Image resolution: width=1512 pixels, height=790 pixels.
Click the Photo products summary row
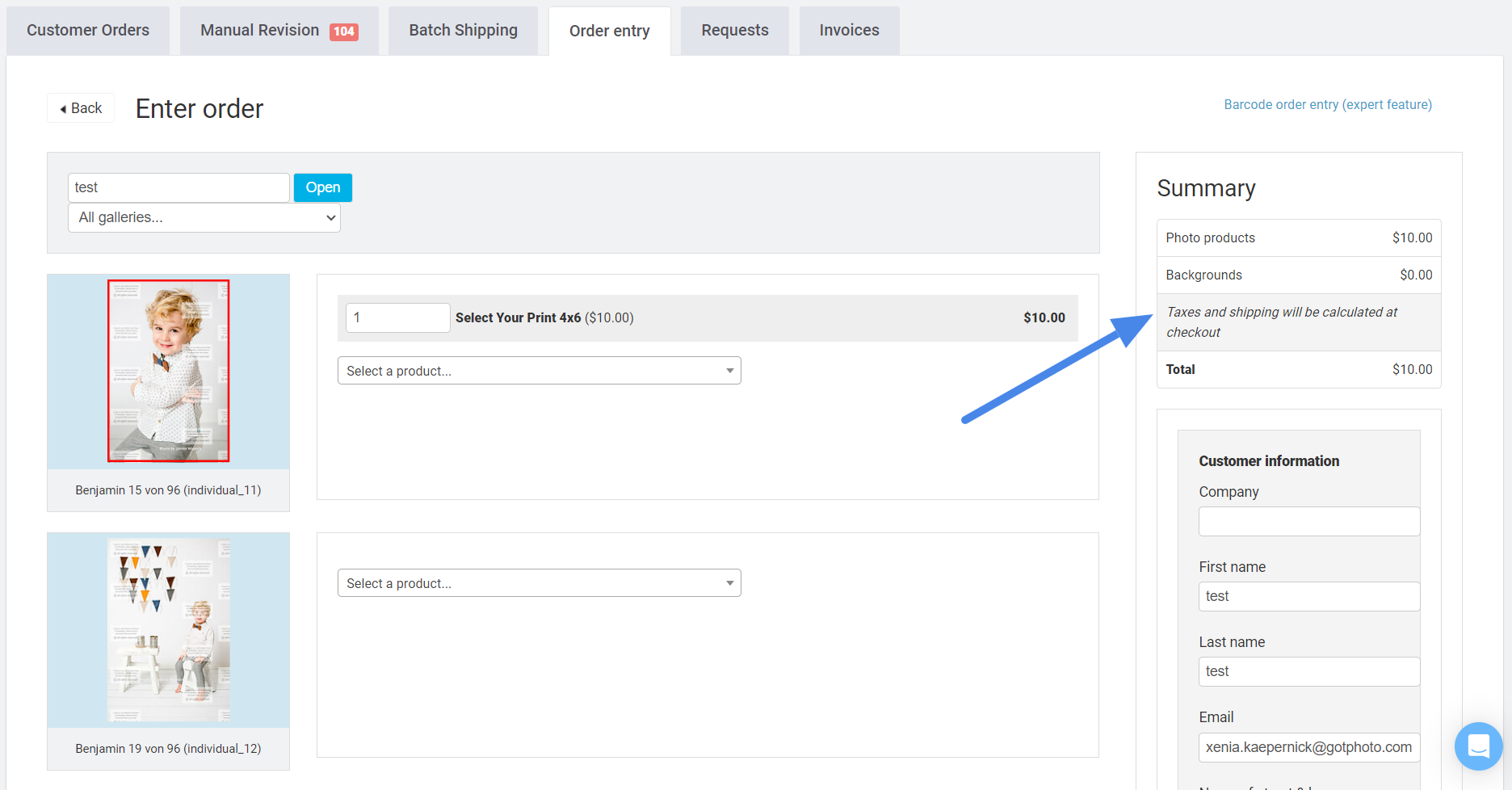coord(1299,238)
